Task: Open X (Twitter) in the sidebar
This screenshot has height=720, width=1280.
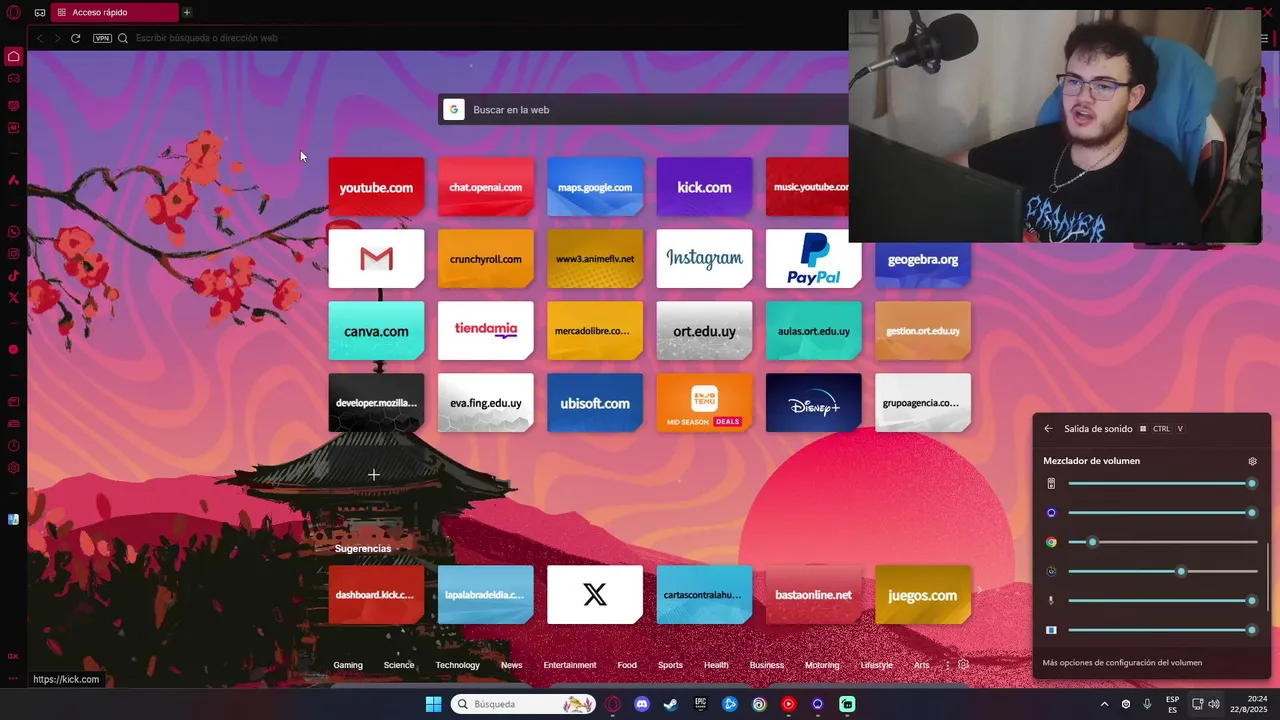Action: pos(13,298)
